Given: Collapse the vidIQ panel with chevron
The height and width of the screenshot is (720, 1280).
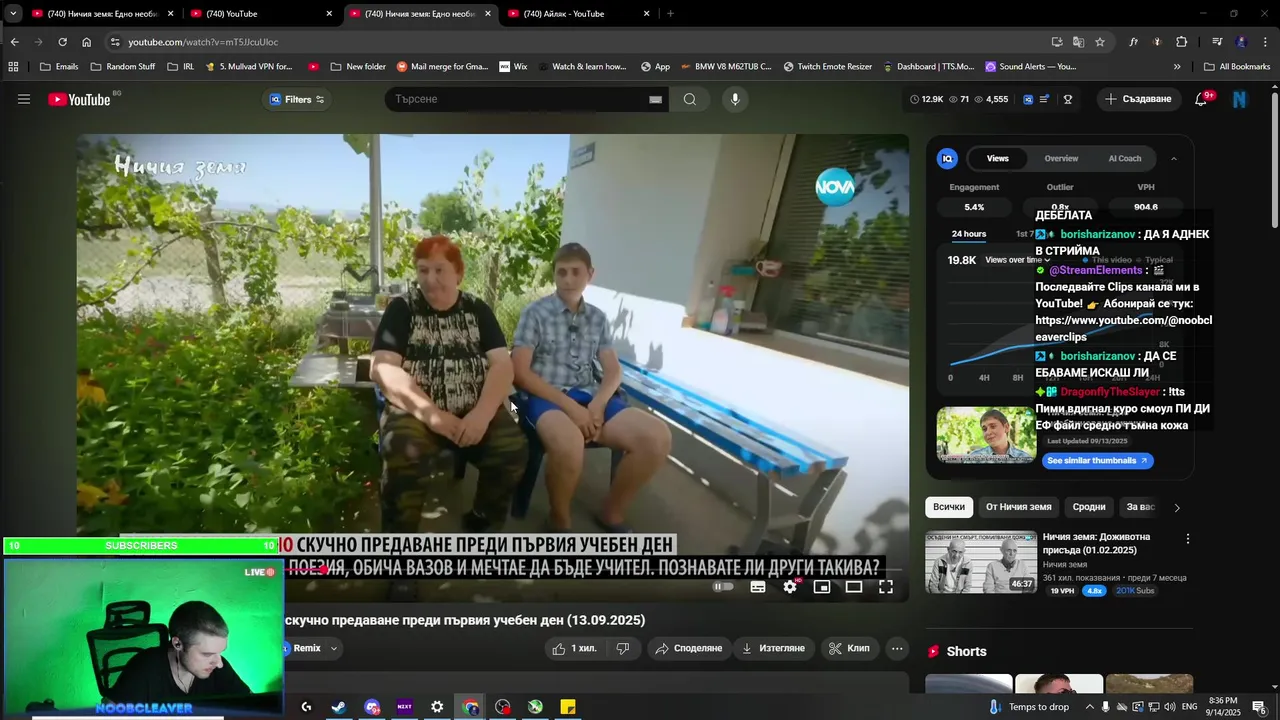Looking at the screenshot, I should point(1174,158).
